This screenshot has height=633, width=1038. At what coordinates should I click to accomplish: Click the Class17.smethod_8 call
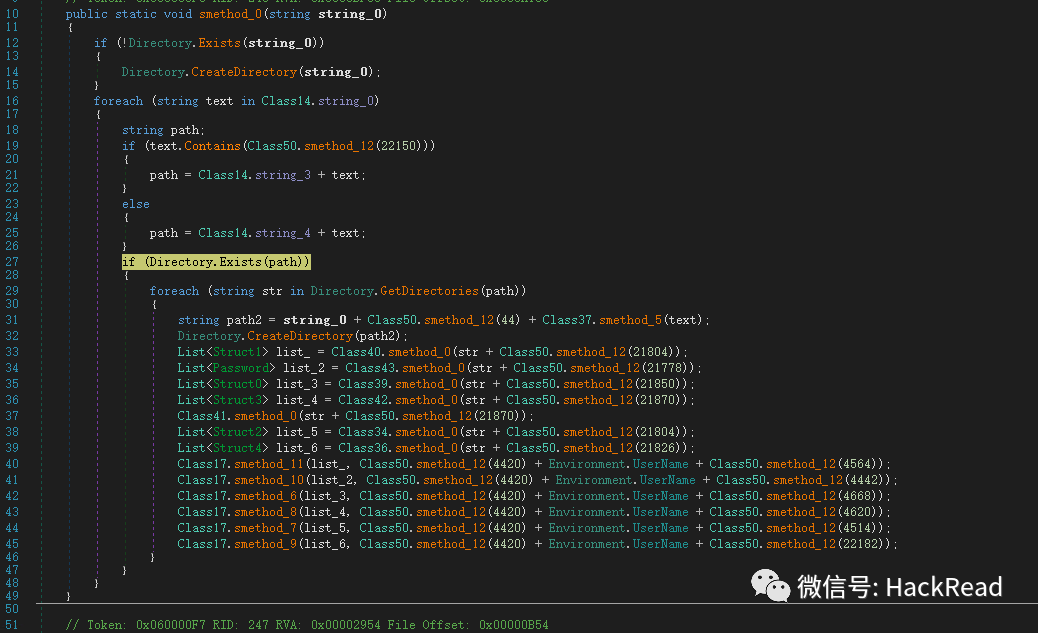[237, 512]
